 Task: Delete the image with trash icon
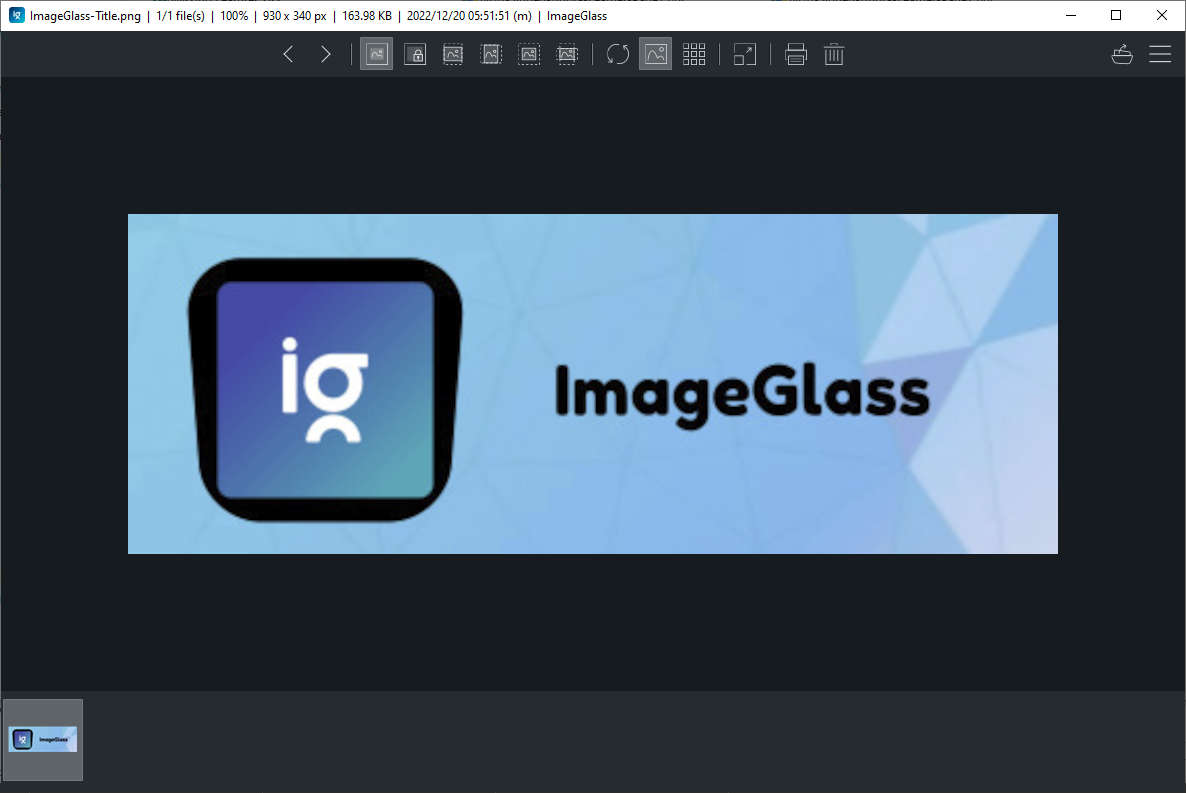coord(834,54)
